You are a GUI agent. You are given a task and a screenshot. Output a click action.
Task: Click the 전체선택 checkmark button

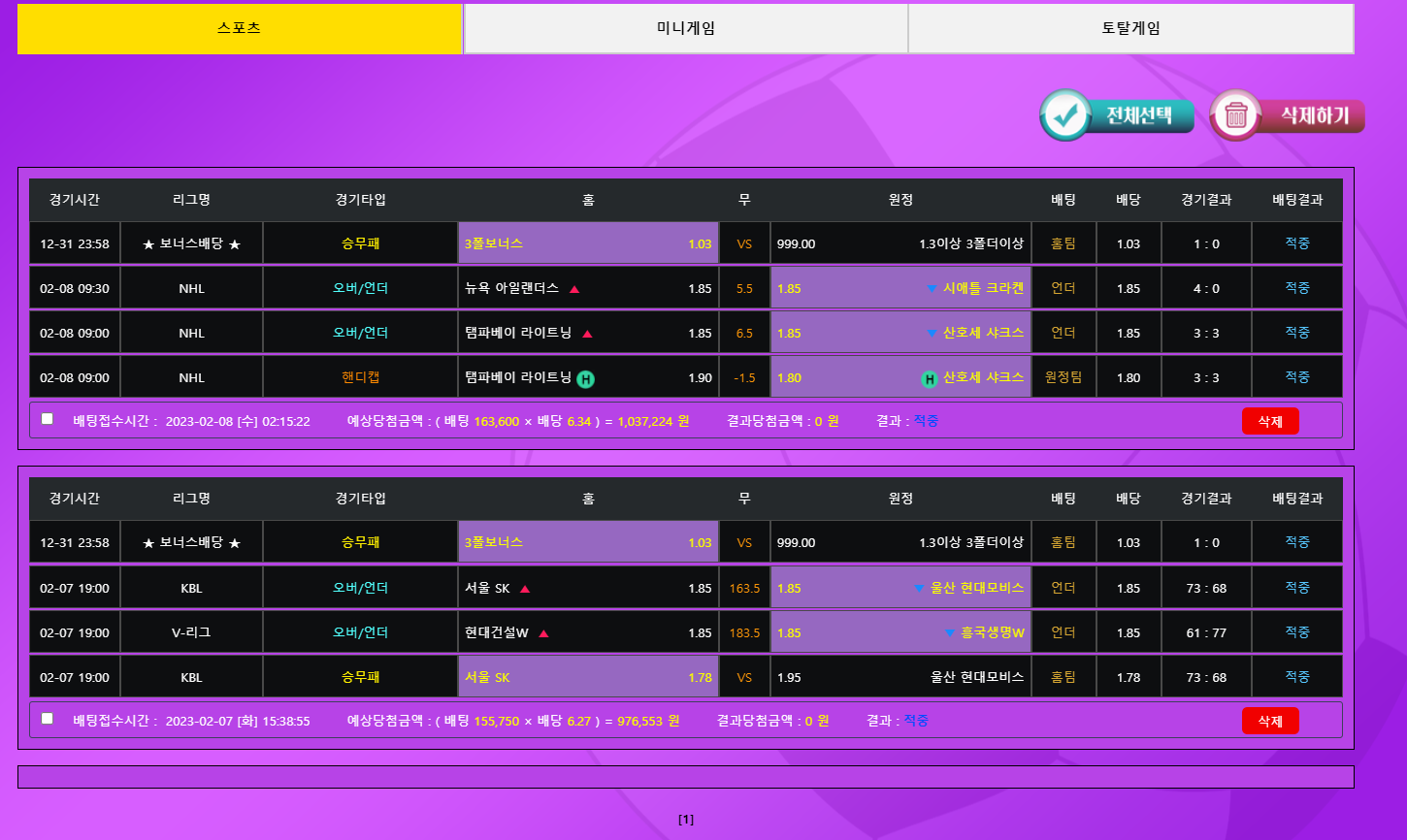pos(1116,115)
